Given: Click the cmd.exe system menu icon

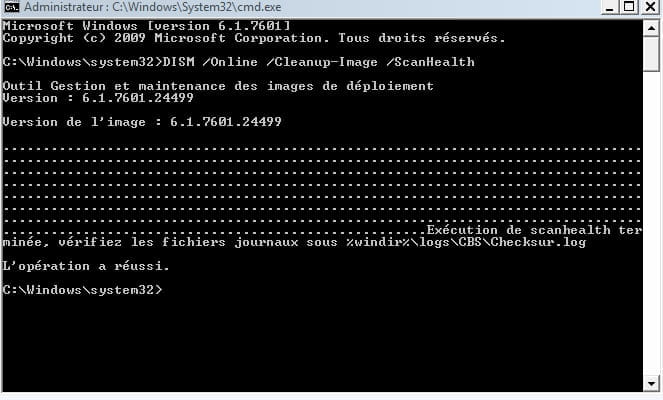Looking at the screenshot, I should click(x=11, y=7).
